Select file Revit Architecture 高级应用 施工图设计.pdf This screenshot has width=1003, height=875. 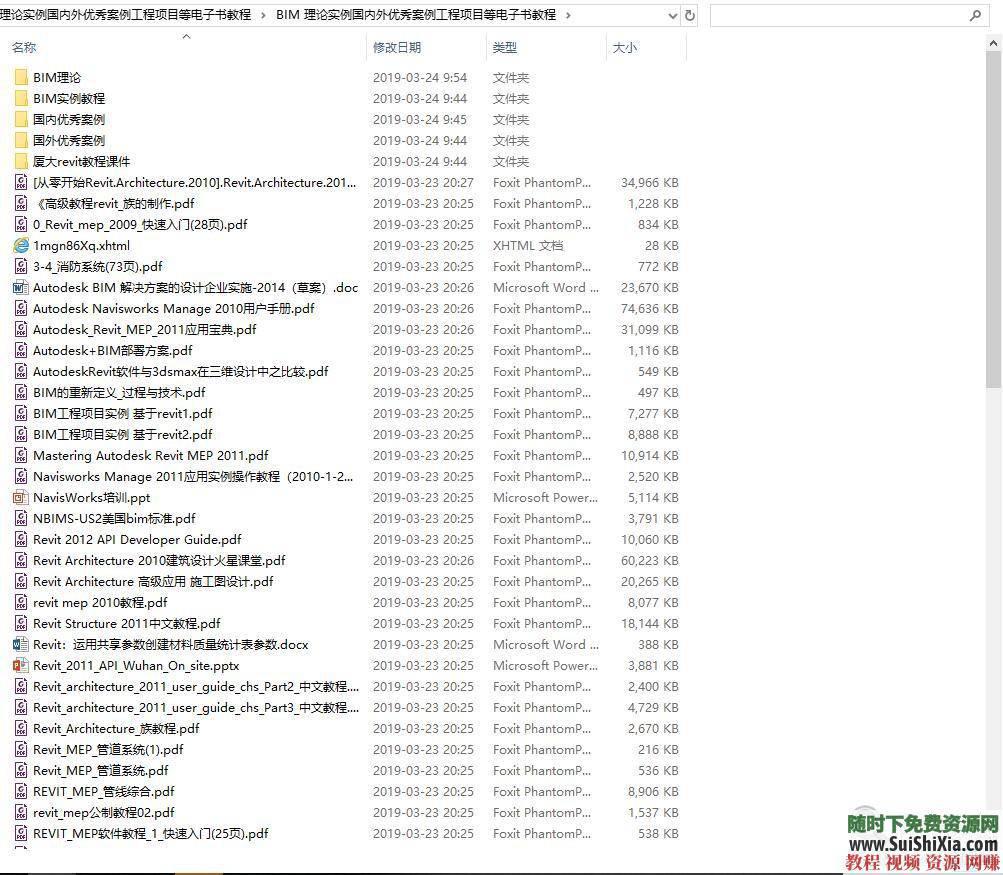click(x=153, y=582)
